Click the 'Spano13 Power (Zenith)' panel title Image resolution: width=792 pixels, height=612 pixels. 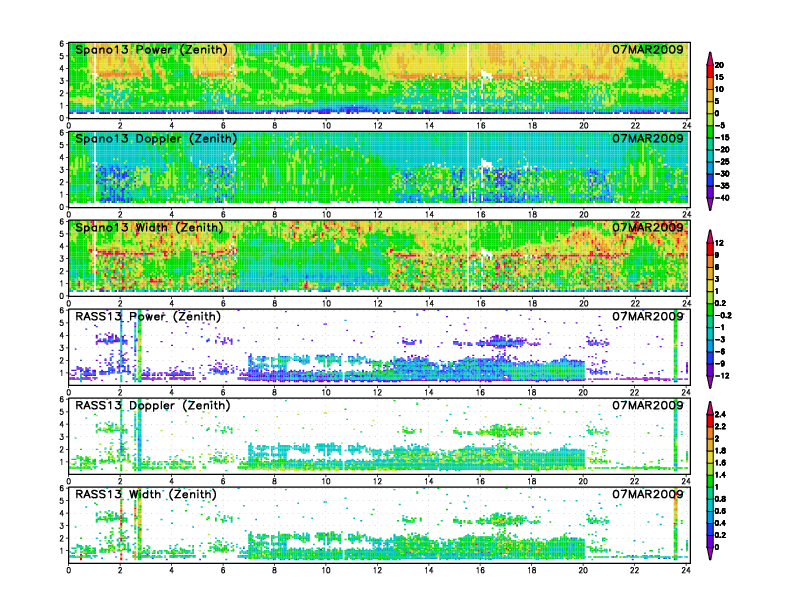point(151,50)
